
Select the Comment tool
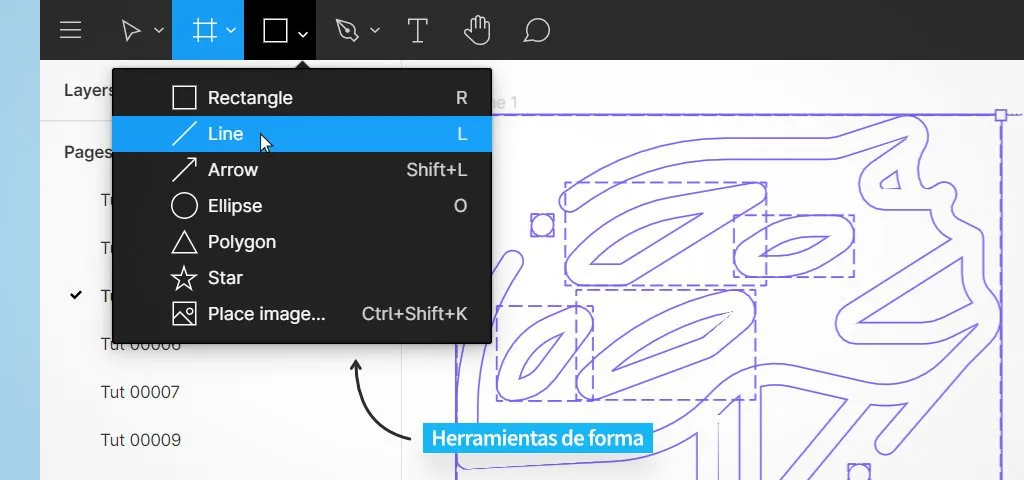point(536,30)
